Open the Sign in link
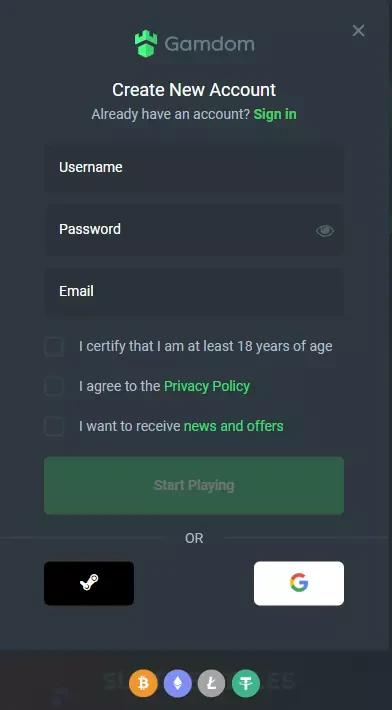 point(275,114)
